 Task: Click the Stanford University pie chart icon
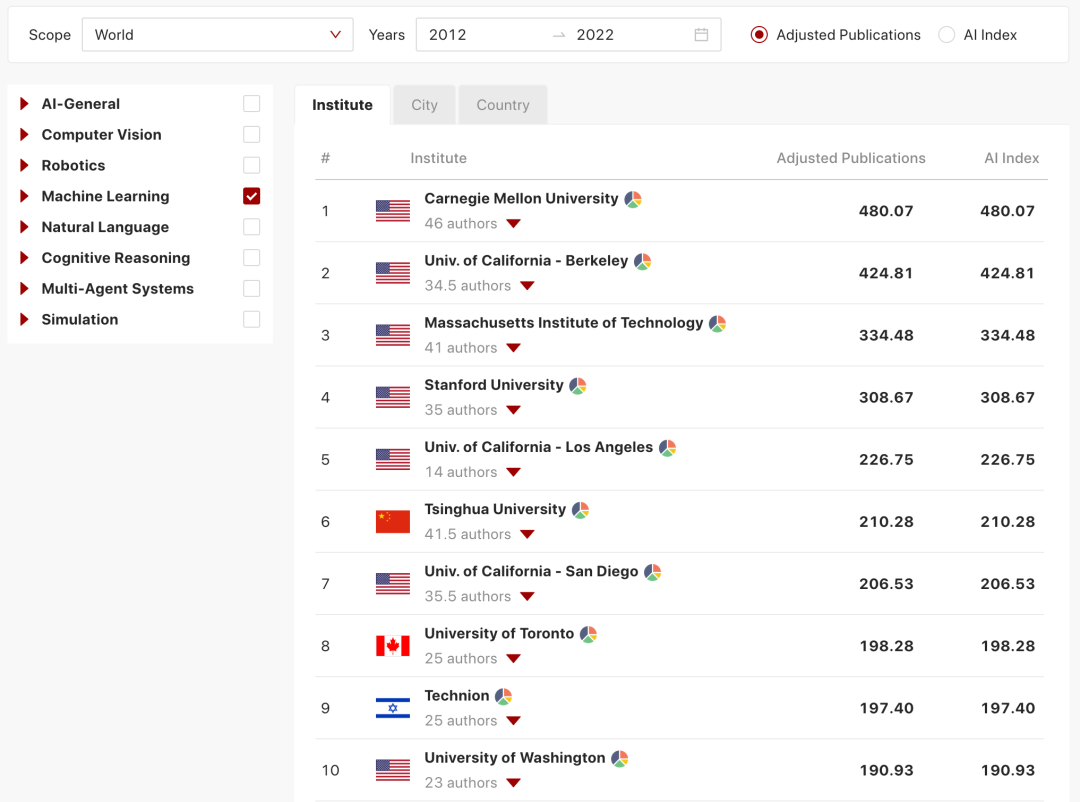click(578, 385)
